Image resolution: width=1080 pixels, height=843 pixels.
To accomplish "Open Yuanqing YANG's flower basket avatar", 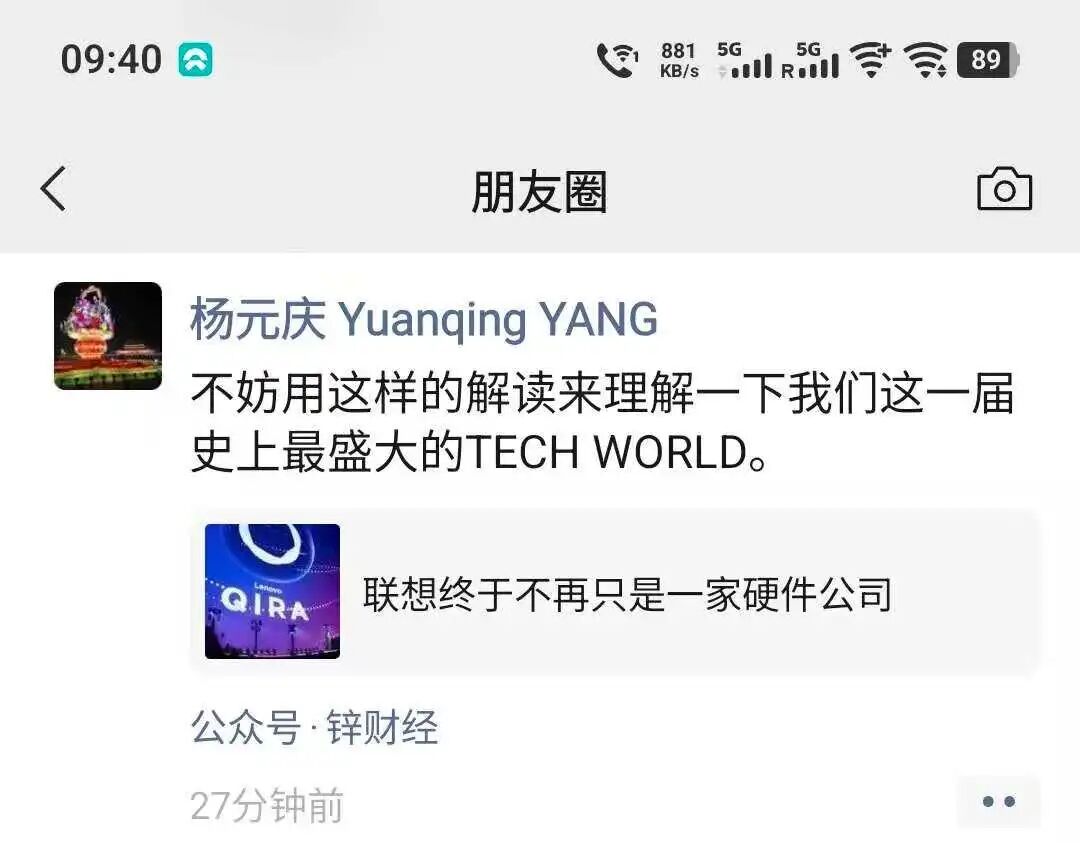I will (108, 335).
